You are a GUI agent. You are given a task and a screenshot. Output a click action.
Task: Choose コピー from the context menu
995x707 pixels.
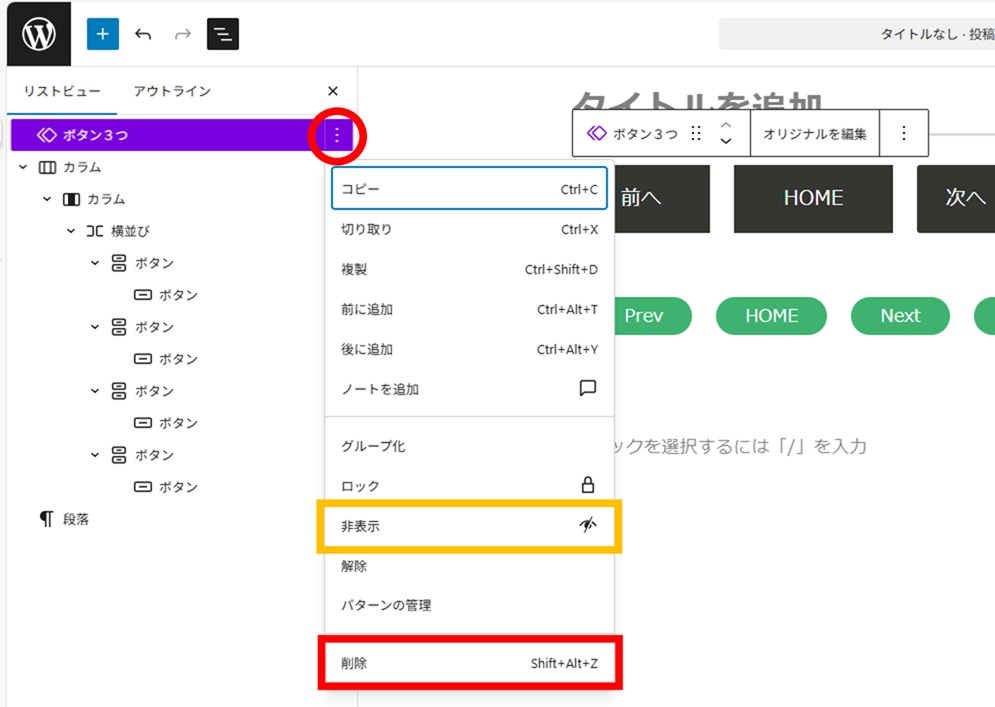(468, 189)
